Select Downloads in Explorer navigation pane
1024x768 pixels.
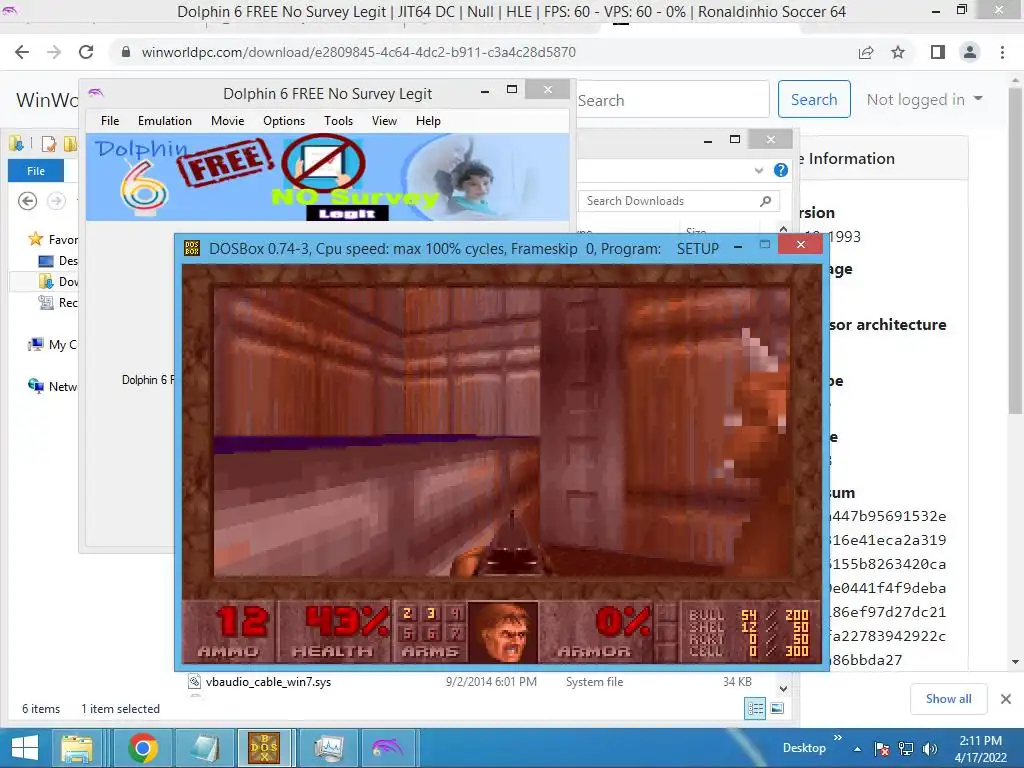tap(57, 281)
